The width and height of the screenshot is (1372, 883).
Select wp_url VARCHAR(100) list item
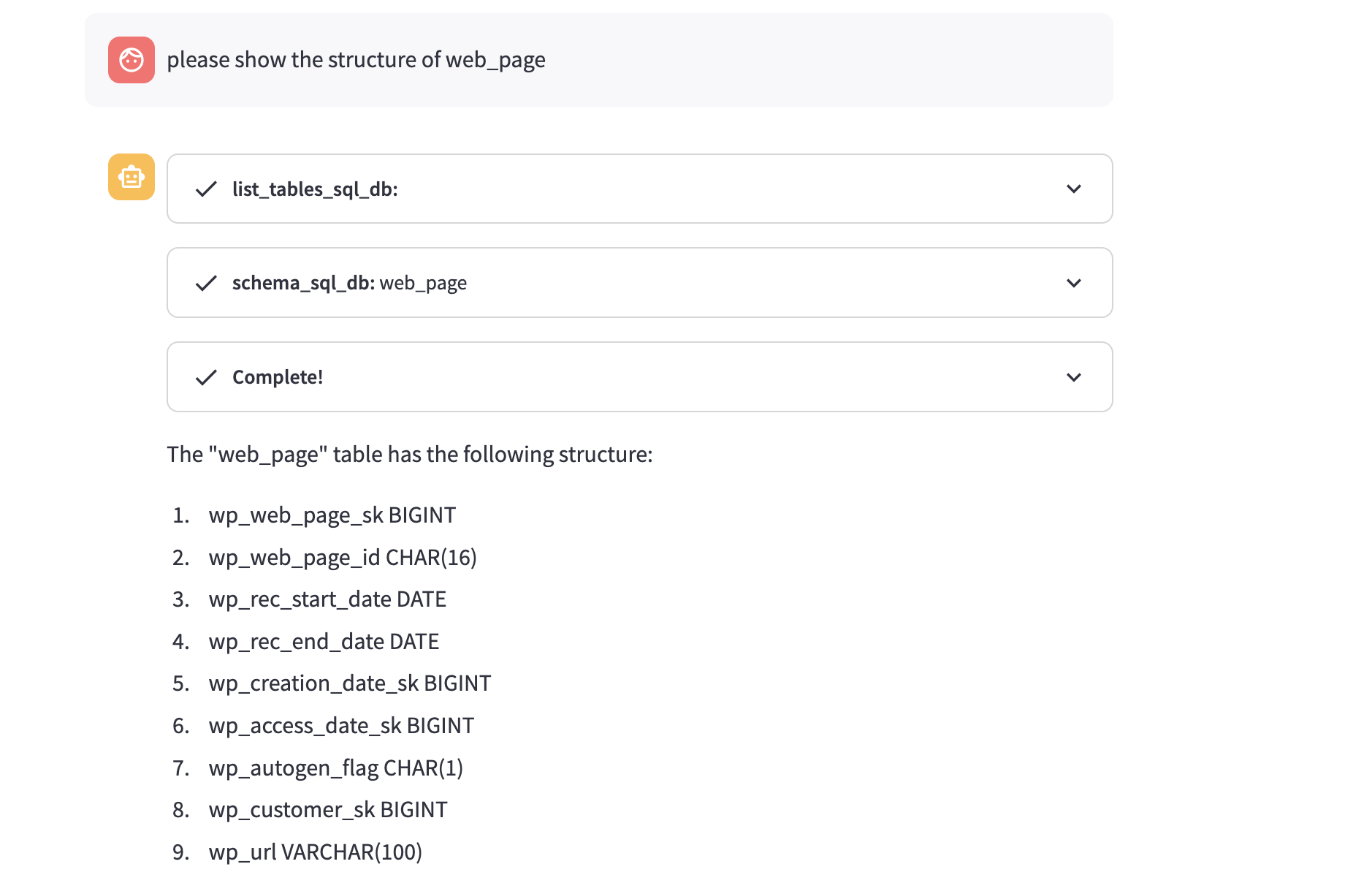(316, 852)
